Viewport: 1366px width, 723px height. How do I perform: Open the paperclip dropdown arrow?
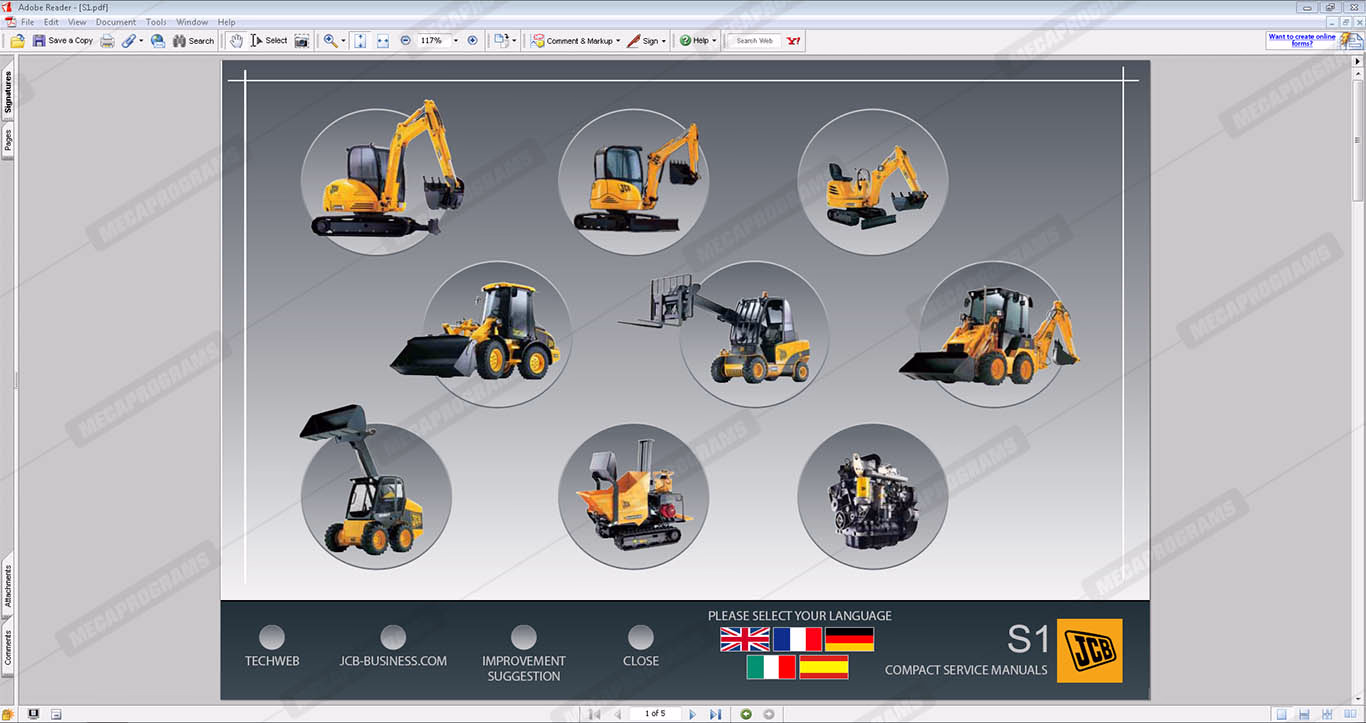(x=141, y=41)
